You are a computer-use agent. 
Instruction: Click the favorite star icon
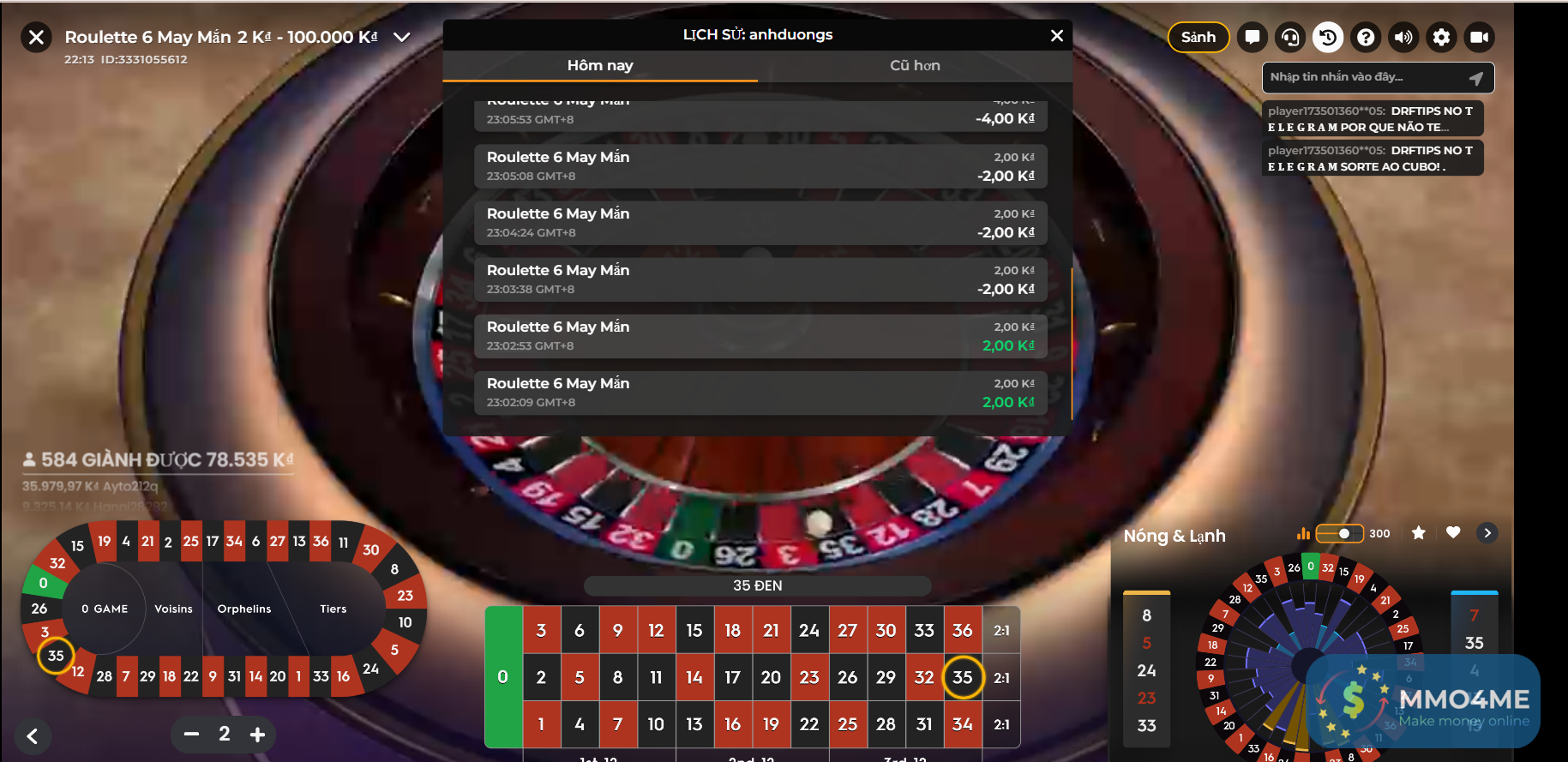[1419, 533]
